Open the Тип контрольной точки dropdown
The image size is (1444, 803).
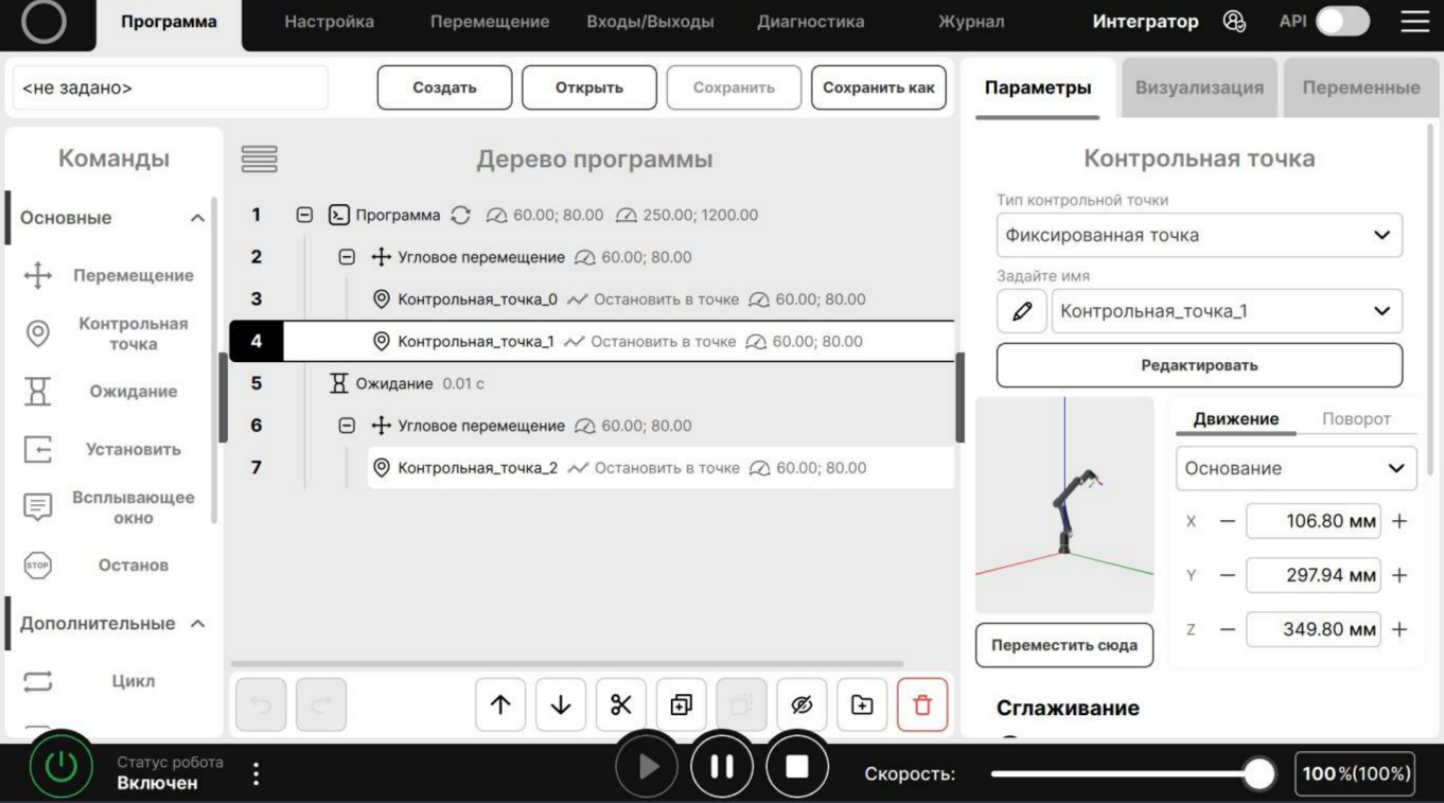tap(1199, 235)
